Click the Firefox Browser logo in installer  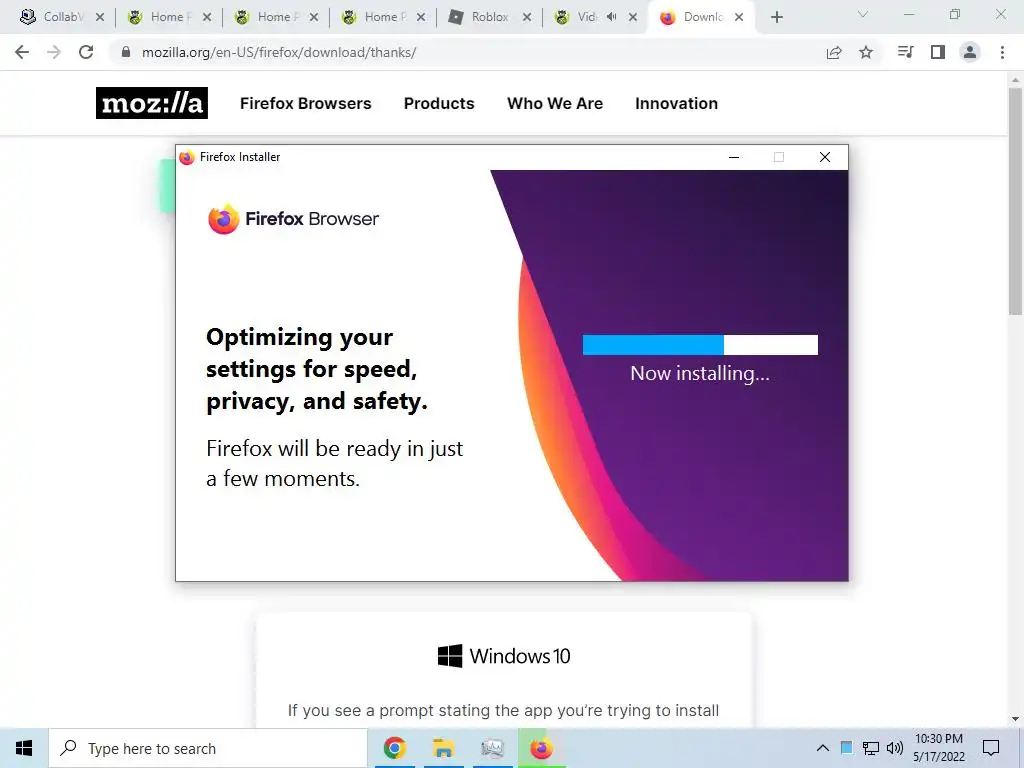click(x=293, y=219)
